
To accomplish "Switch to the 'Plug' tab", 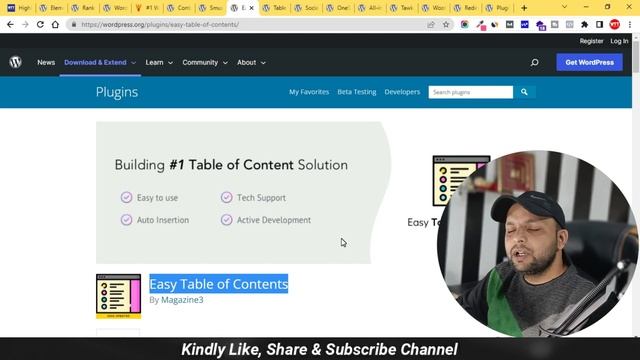I will (497, 8).
